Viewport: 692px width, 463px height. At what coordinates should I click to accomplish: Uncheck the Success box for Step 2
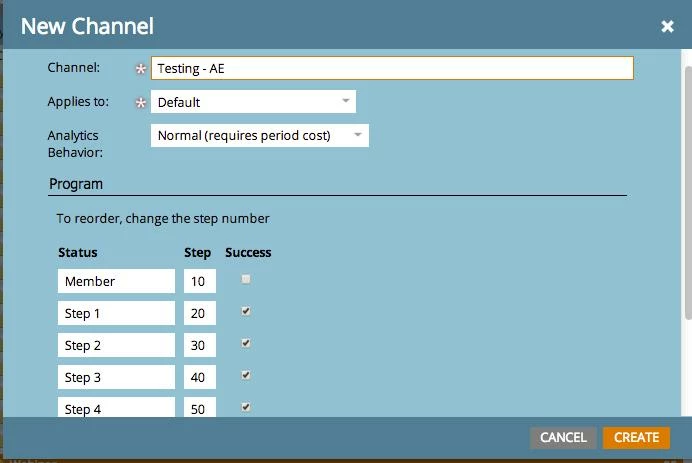coord(246,343)
